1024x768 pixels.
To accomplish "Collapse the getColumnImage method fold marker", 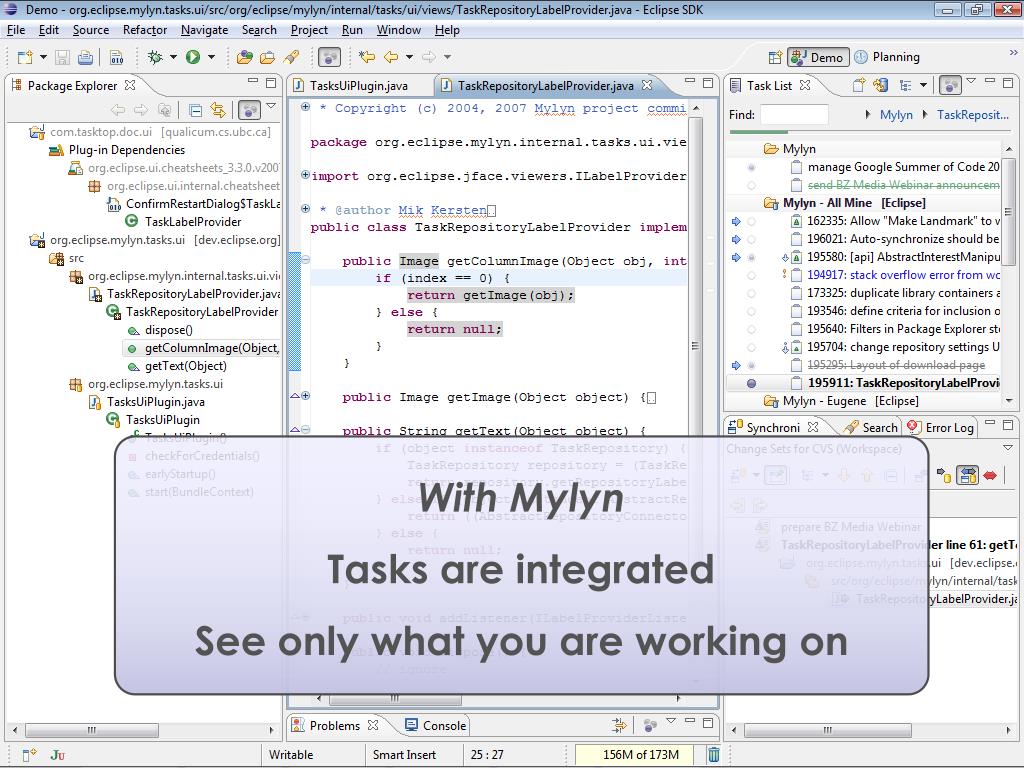I will click(305, 259).
